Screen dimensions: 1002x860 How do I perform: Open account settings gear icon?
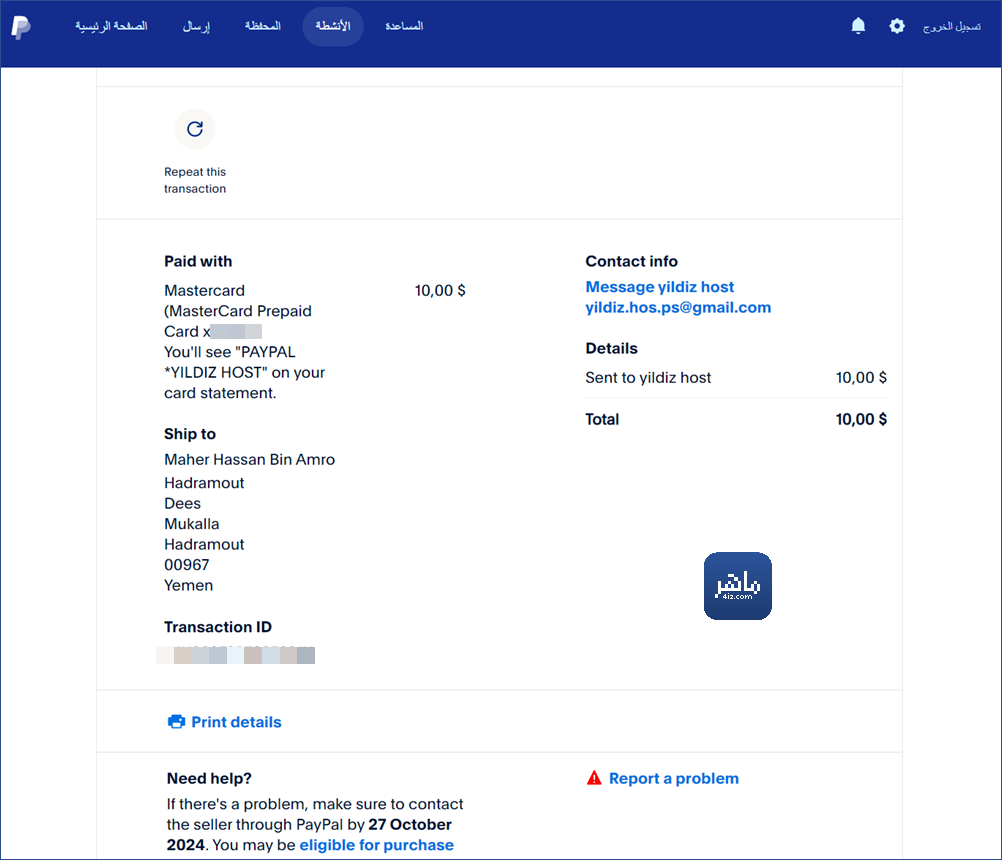click(897, 26)
